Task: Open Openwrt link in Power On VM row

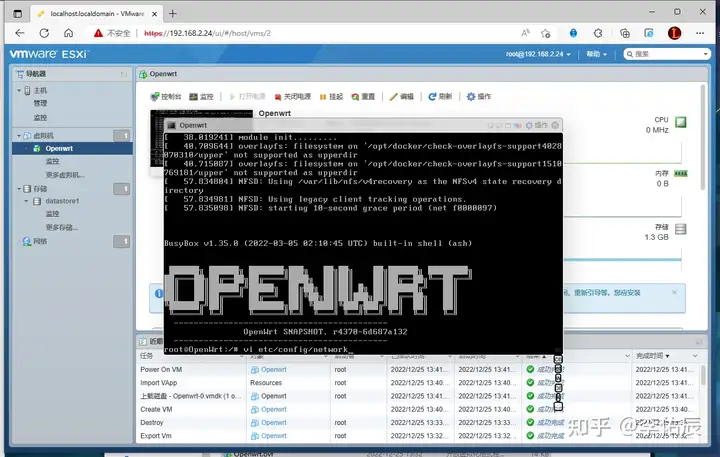Action: (x=274, y=369)
